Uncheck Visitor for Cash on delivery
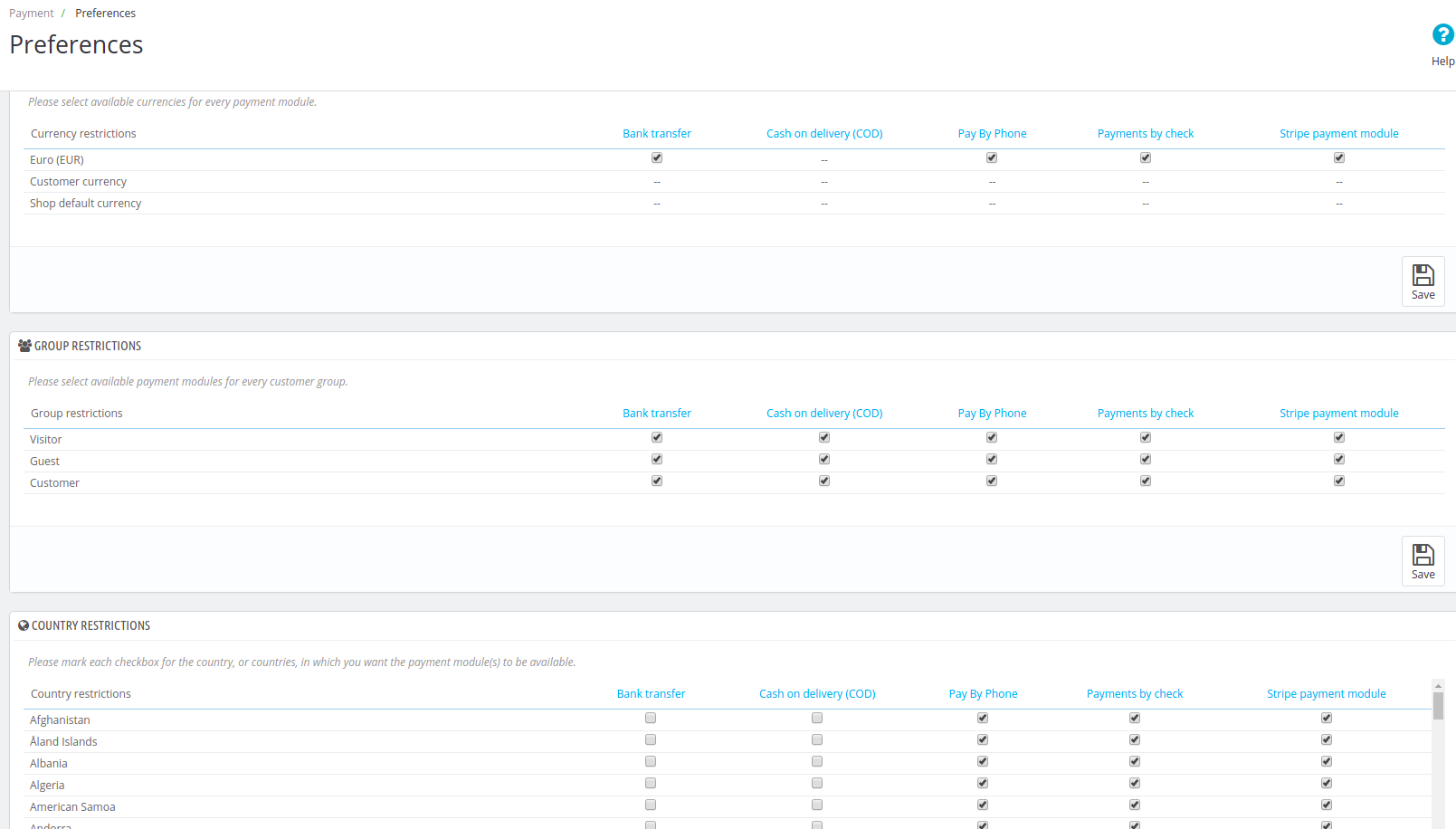 [824, 437]
